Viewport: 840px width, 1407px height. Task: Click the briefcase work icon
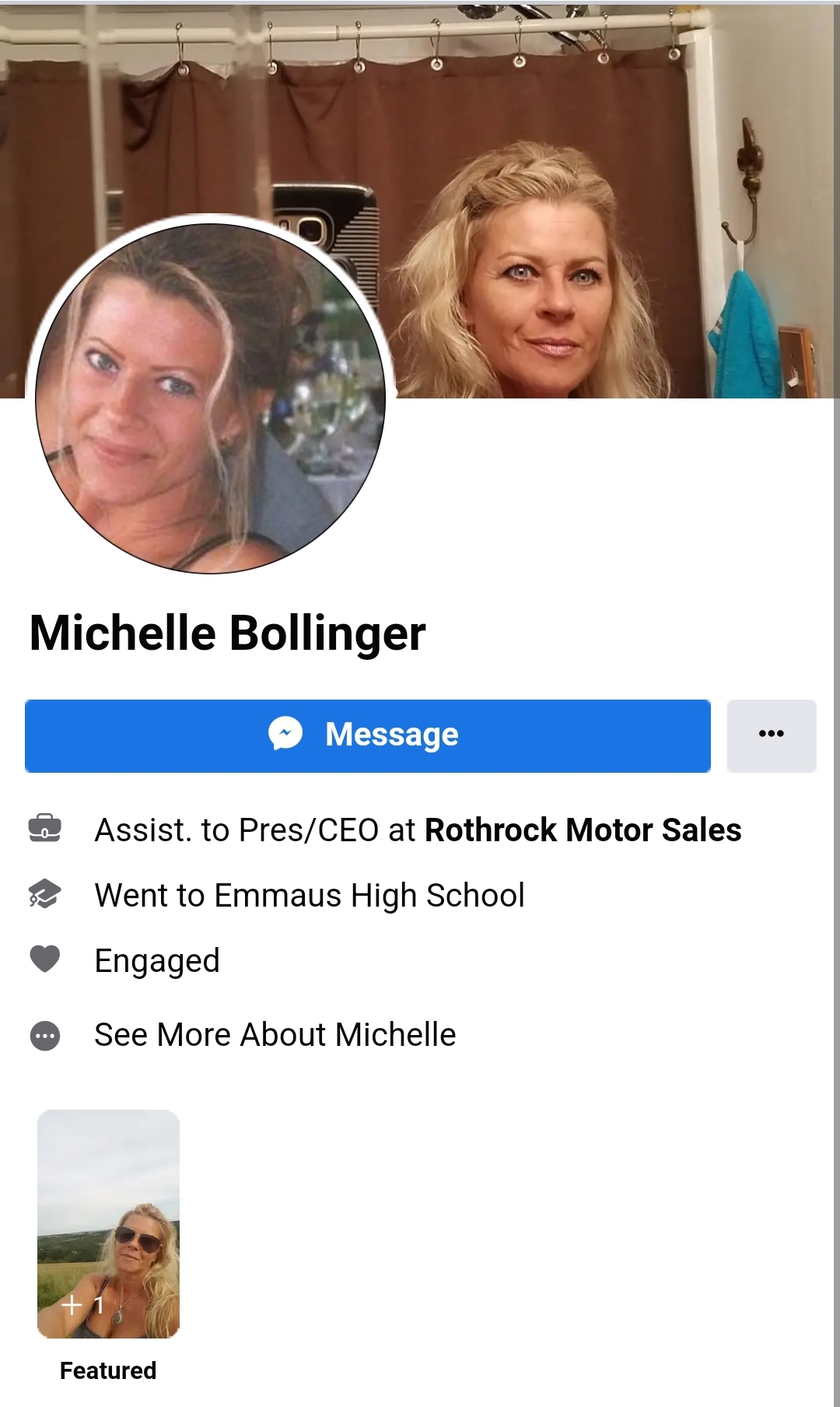pyautogui.click(x=45, y=830)
